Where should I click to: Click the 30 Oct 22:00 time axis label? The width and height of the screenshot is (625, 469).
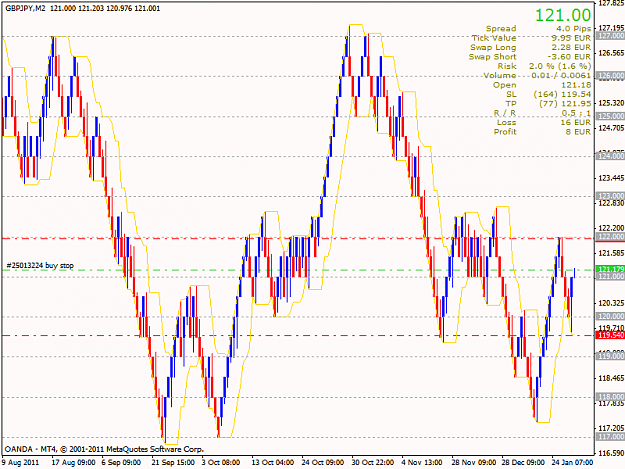click(x=373, y=462)
